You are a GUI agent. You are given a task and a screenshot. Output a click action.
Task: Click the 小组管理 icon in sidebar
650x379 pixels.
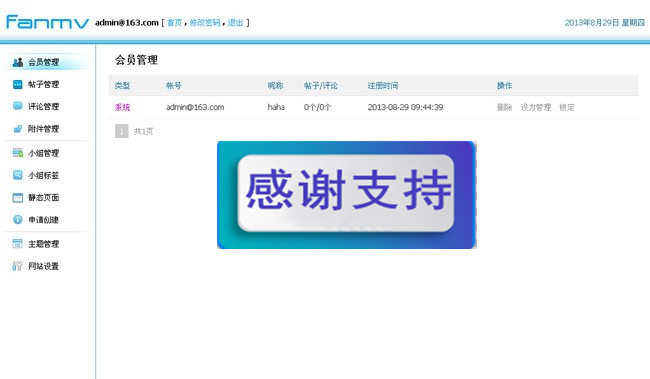17,153
